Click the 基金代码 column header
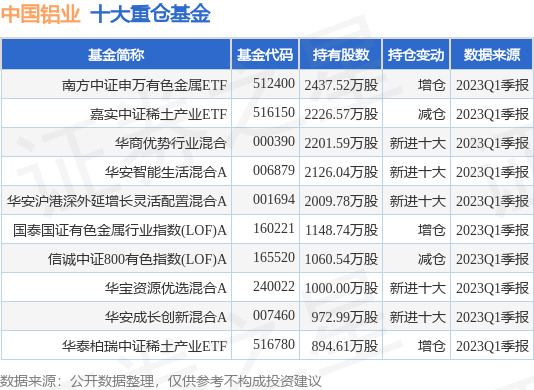This screenshot has width=534, height=390. [x=265, y=54]
